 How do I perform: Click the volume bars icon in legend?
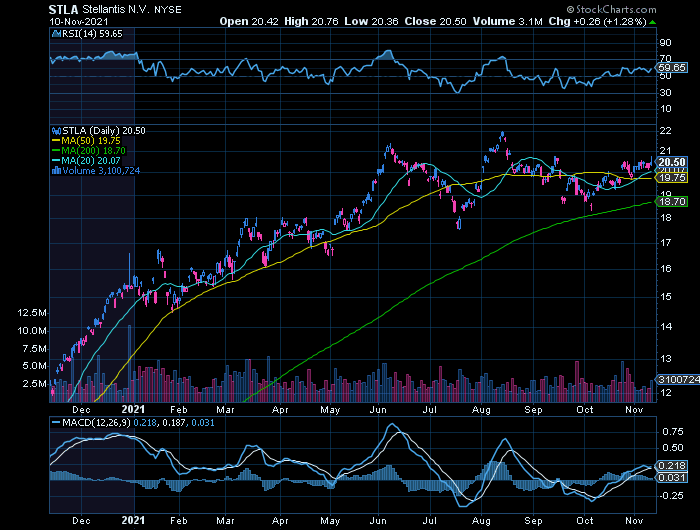[x=57, y=171]
